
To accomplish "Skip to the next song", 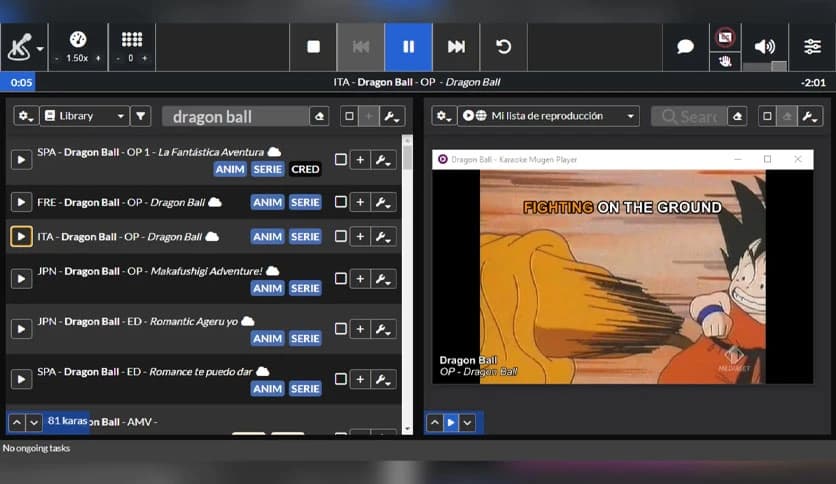I will (456, 47).
